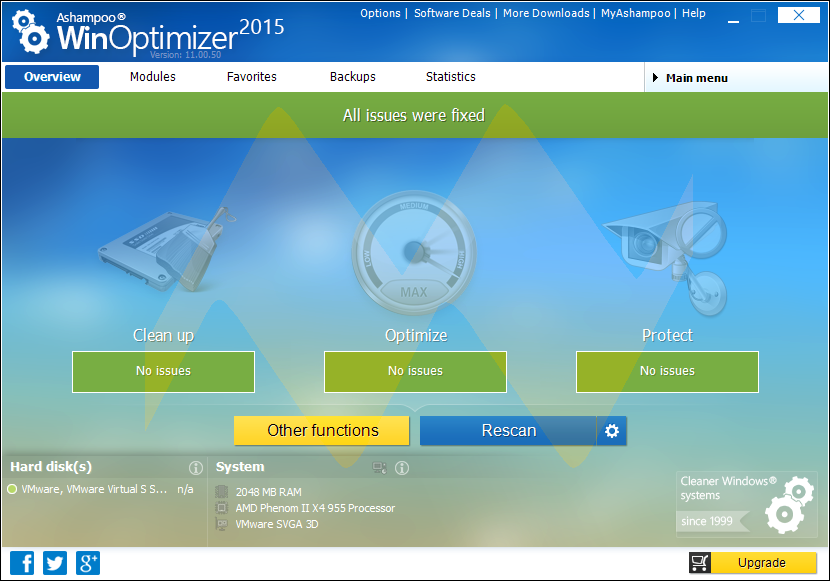
Task: Click the system benchmark icon beside System
Action: pos(380,468)
